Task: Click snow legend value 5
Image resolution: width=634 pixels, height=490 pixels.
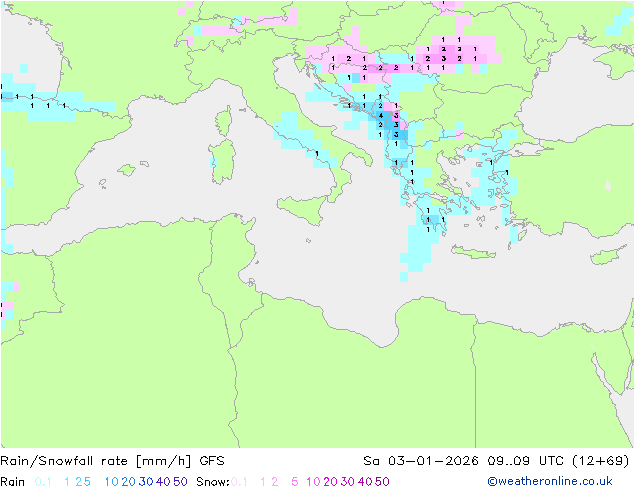Action: [295, 482]
